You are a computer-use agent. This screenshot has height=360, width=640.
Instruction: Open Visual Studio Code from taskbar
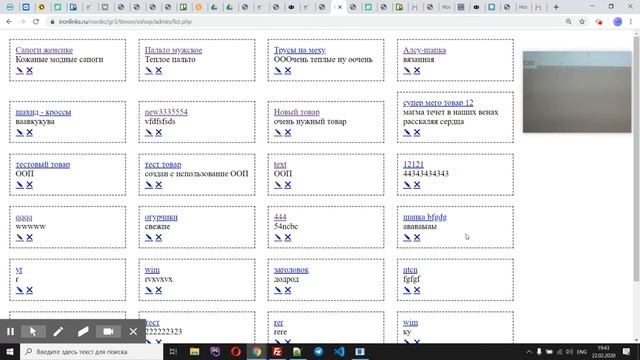[339, 352]
